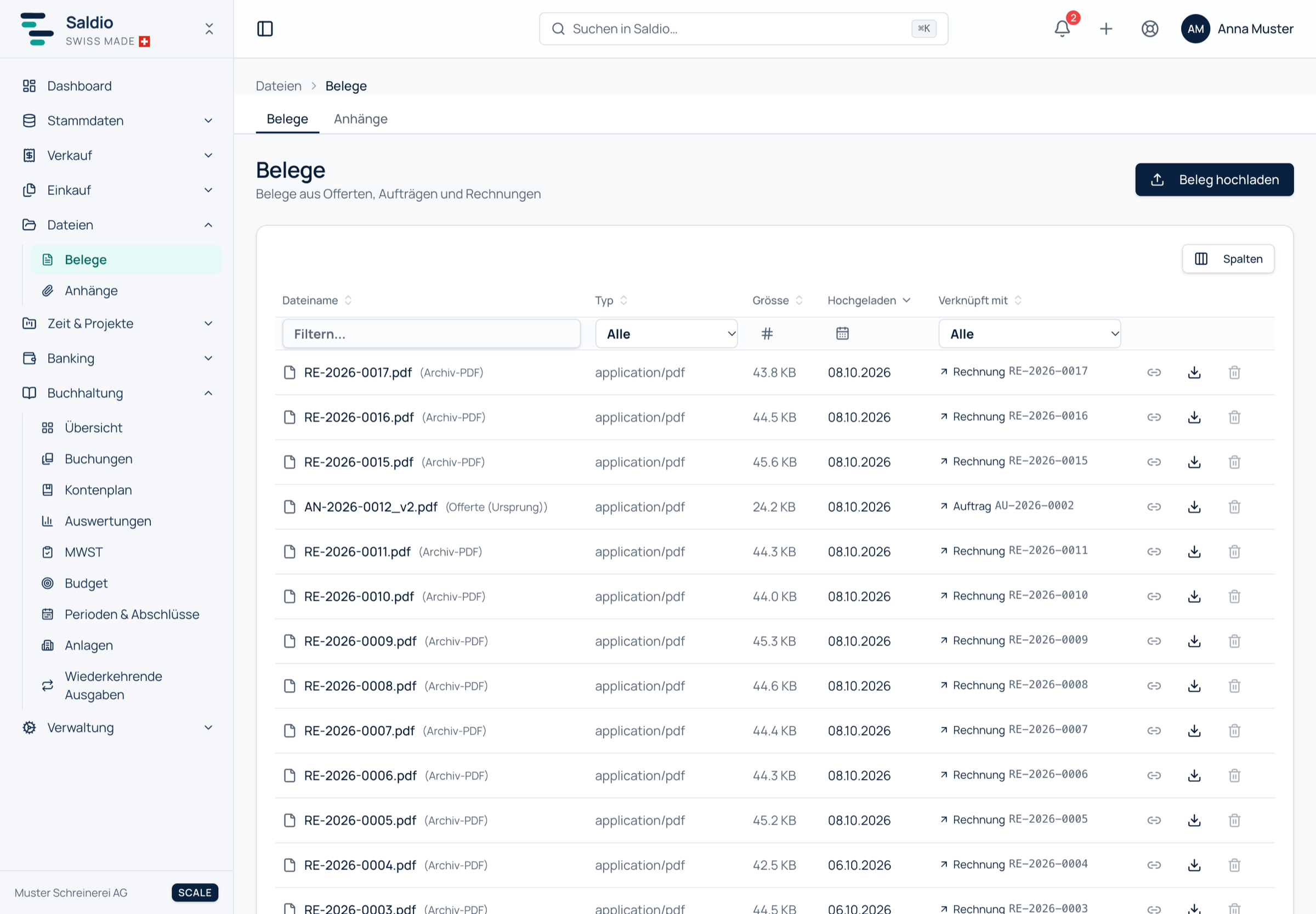Image resolution: width=1316 pixels, height=914 pixels.
Task: Open the Spalten column chooser
Action: (1228, 259)
